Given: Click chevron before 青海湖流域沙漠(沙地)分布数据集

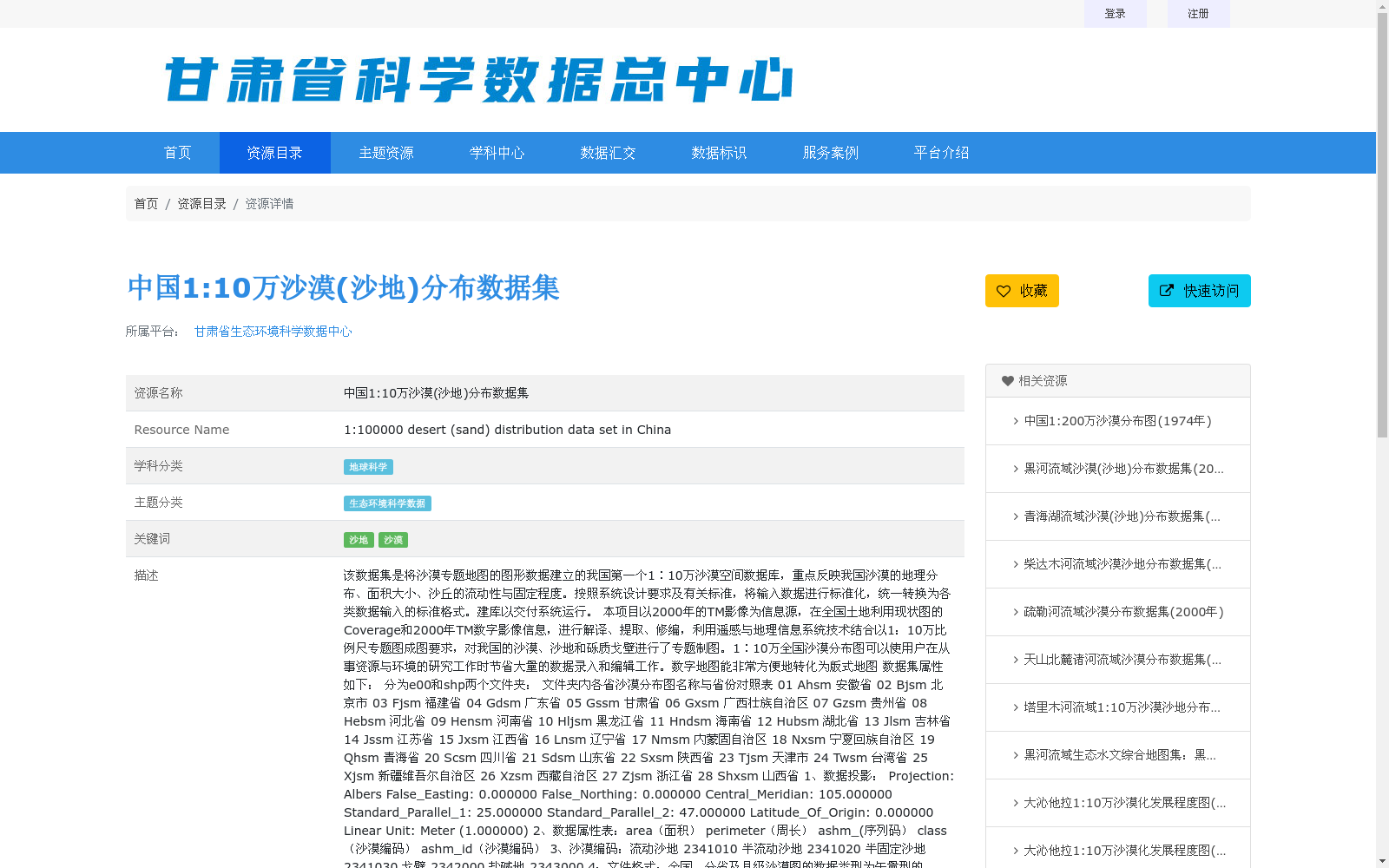Looking at the screenshot, I should 1016,516.
